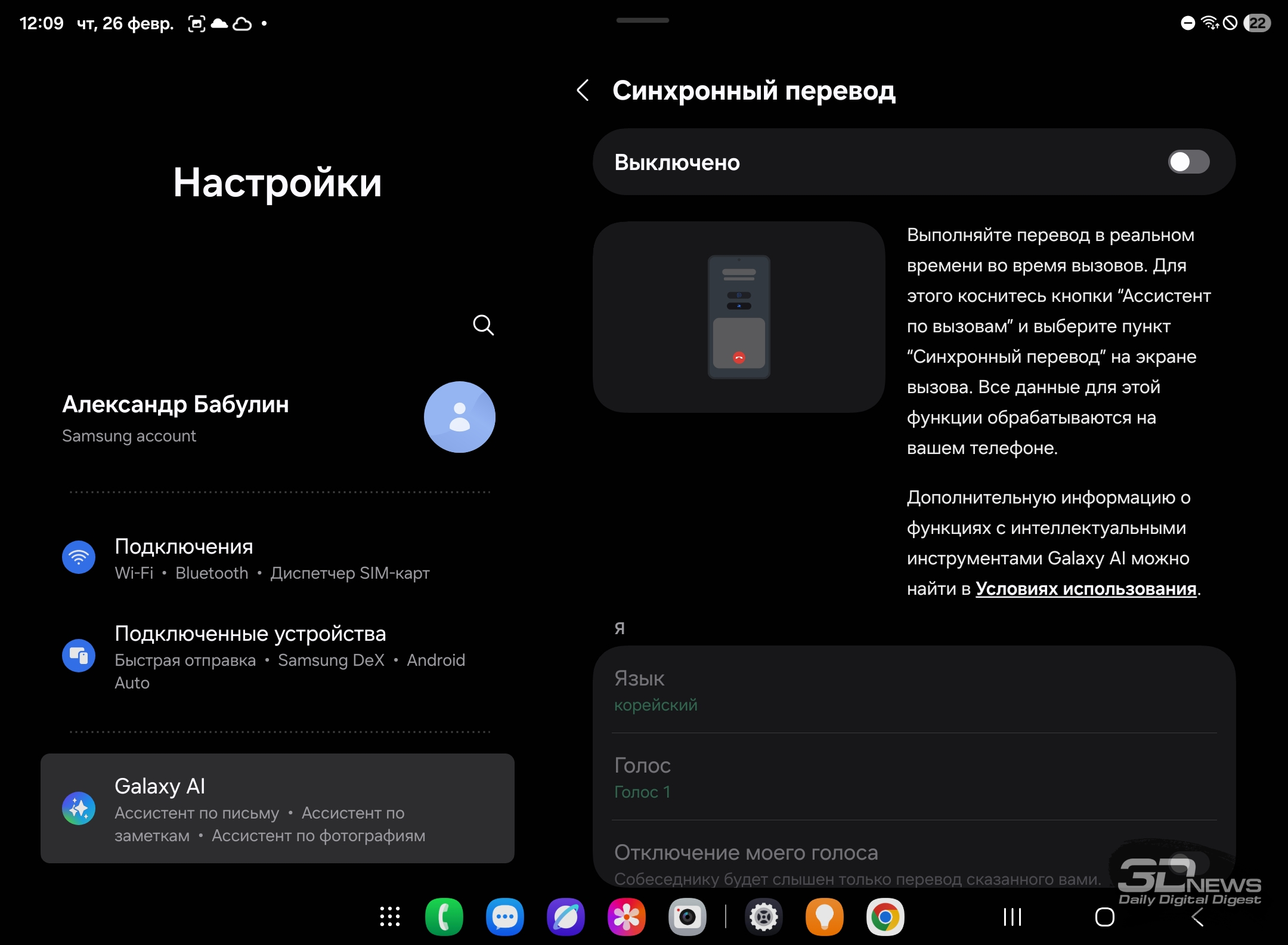Launch Samsung Internet browser icon
The height and width of the screenshot is (945, 1288).
point(565,917)
